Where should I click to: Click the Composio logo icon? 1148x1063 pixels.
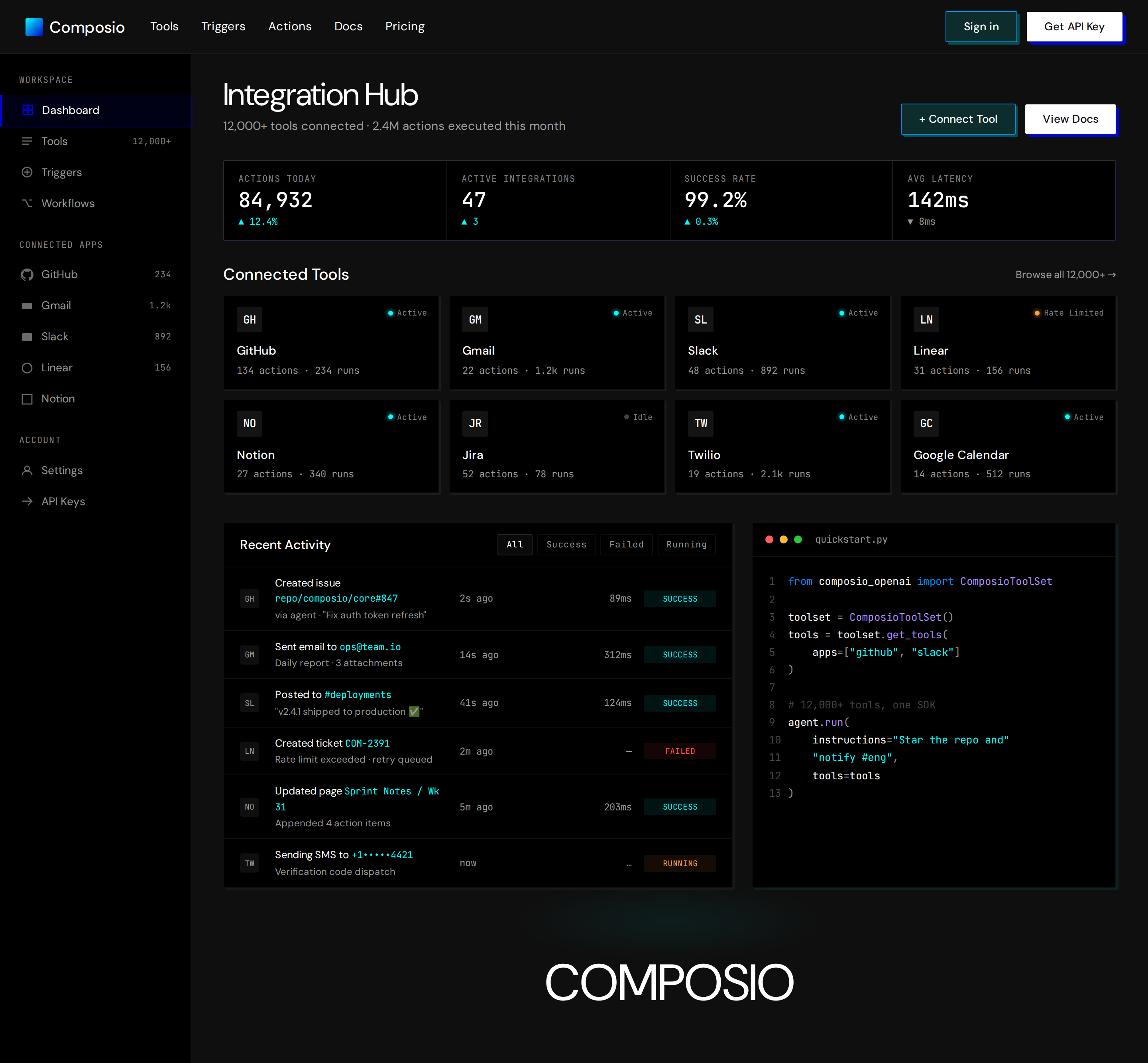pos(34,27)
